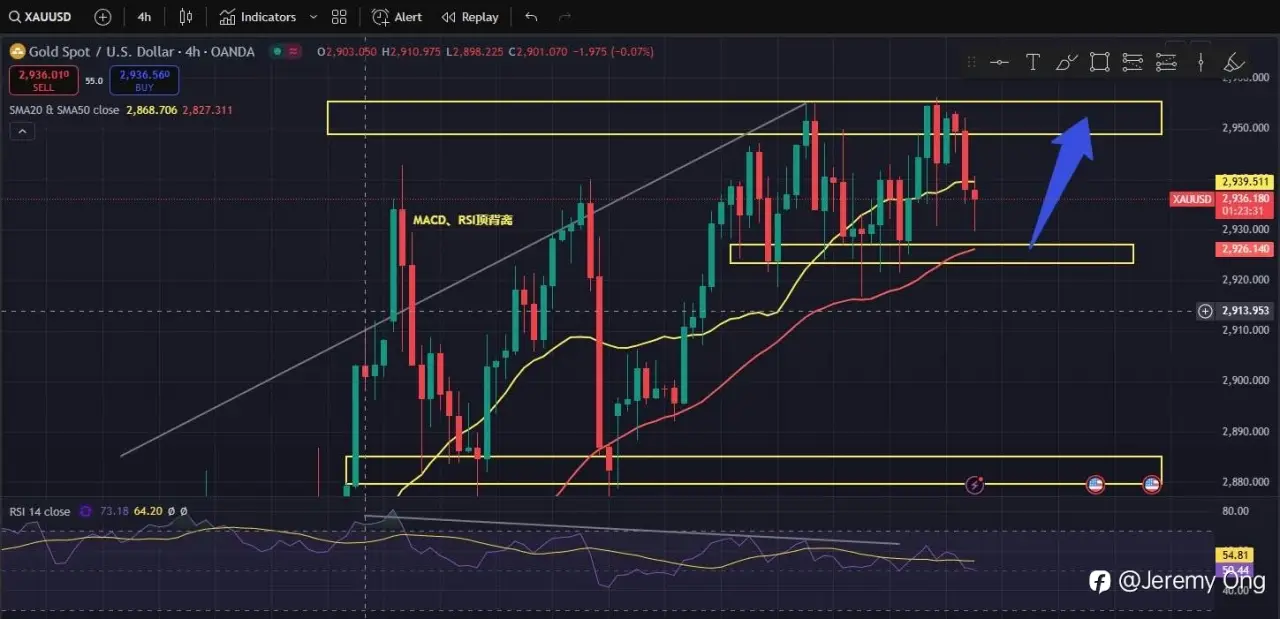Click the SMA value 2,868.706
The width and height of the screenshot is (1280, 619).
(152, 110)
